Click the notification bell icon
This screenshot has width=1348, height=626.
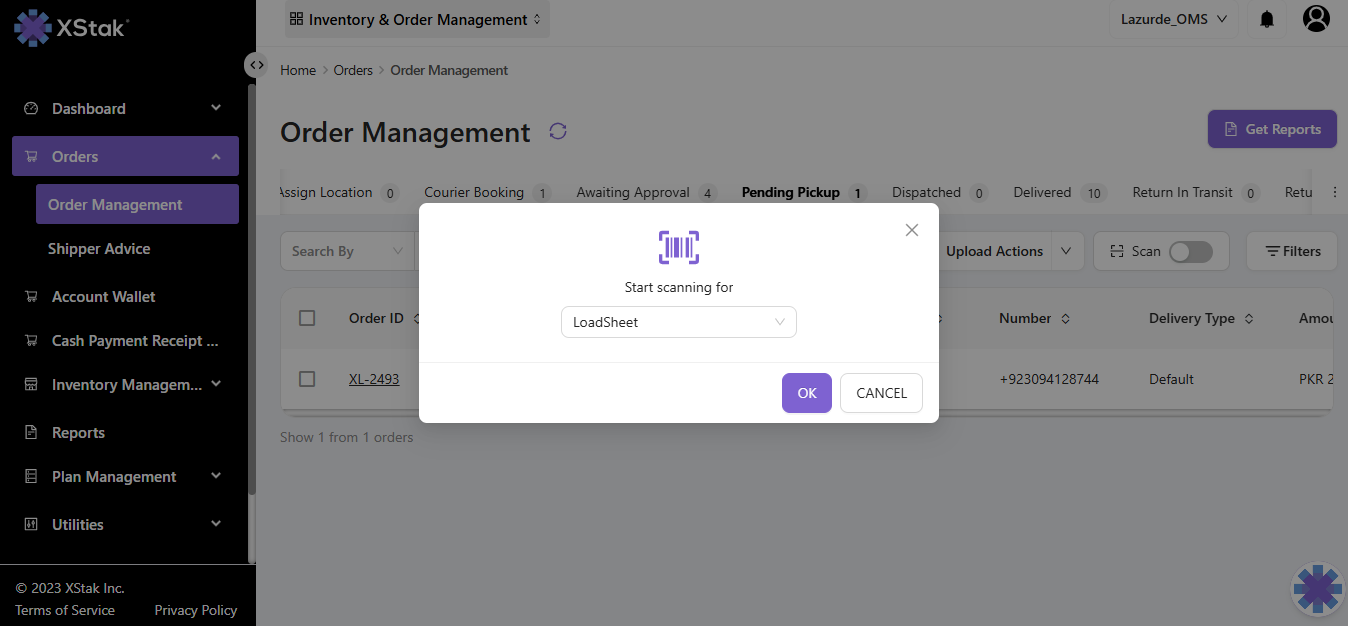click(1267, 19)
